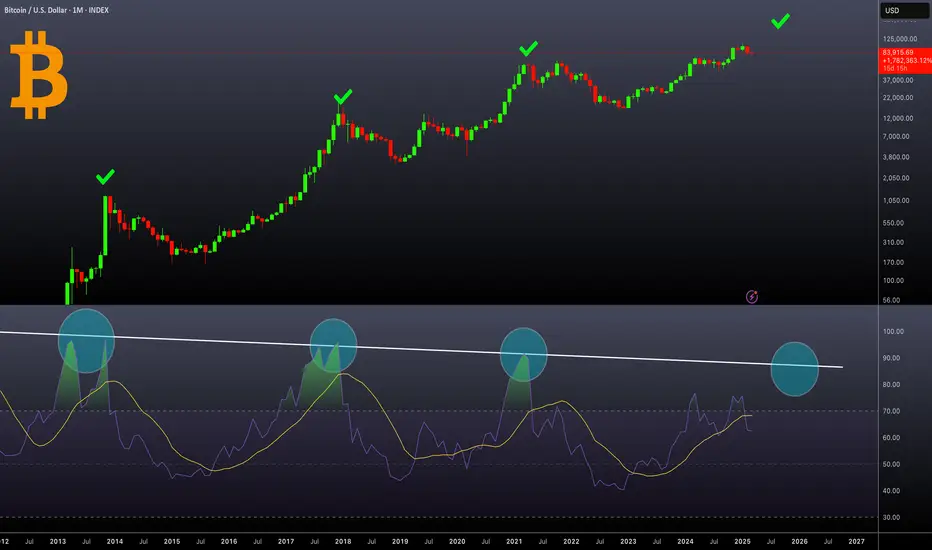Click the purple lightning bolt icon
932x550 pixels.
click(752, 297)
